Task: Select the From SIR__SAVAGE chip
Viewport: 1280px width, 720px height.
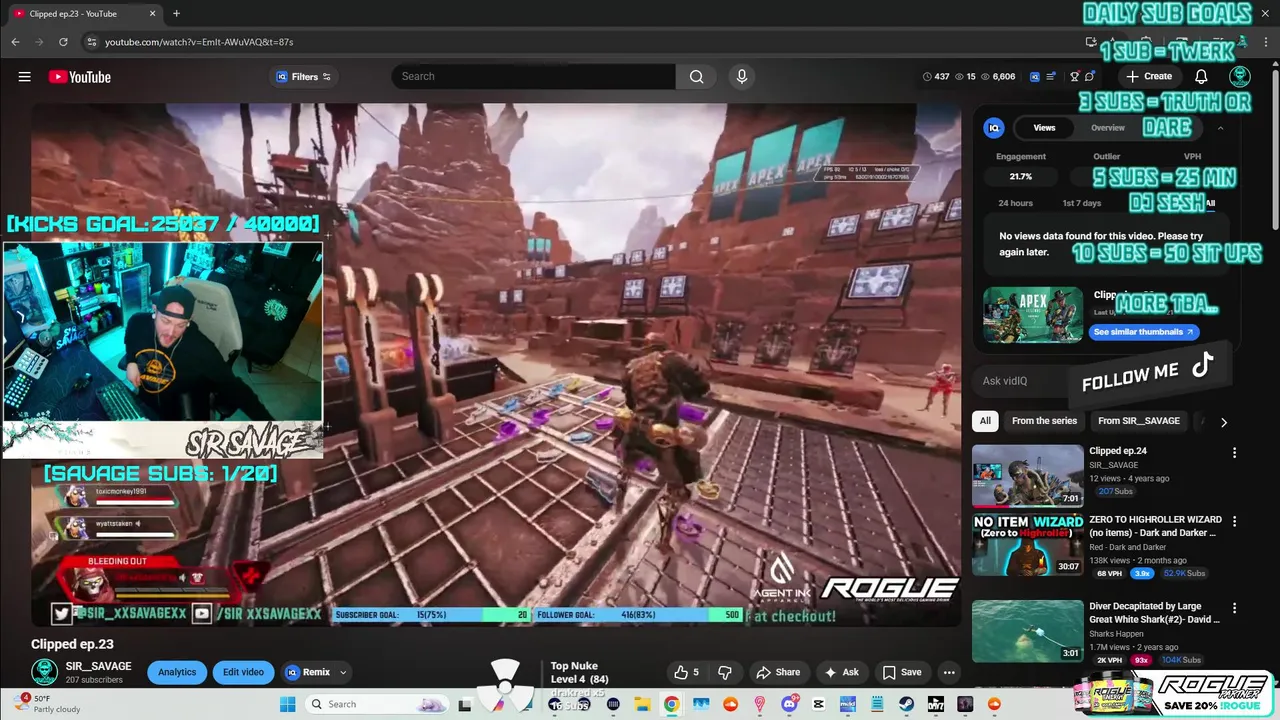Action: 1139,421
